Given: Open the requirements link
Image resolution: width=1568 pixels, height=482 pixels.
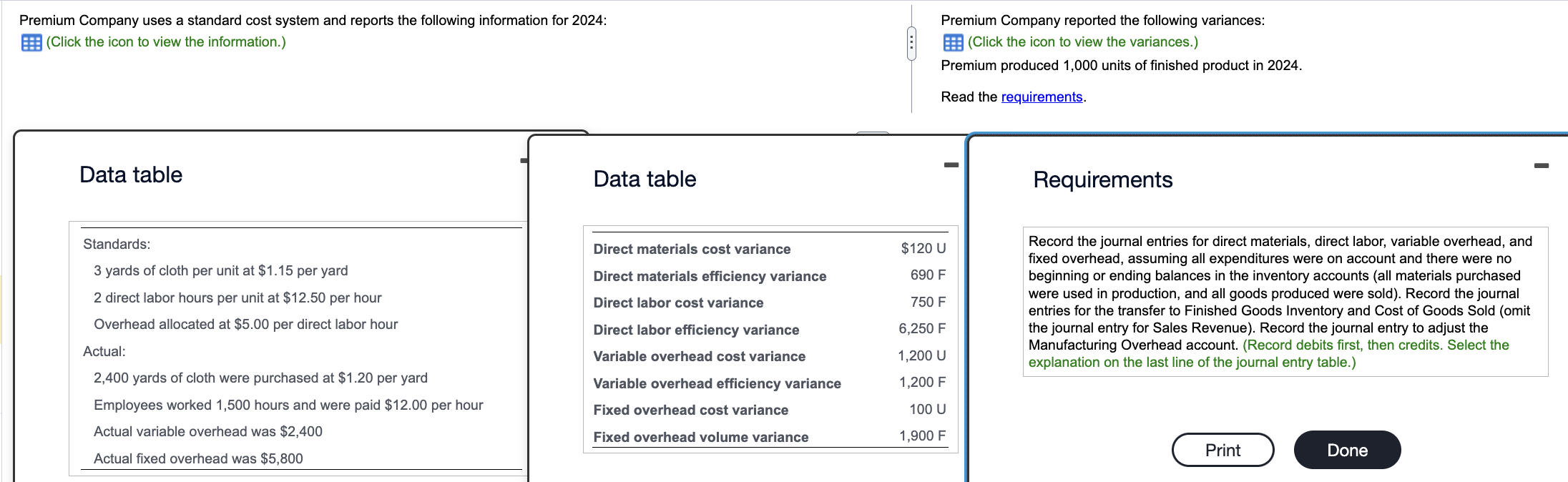Looking at the screenshot, I should 1042,97.
